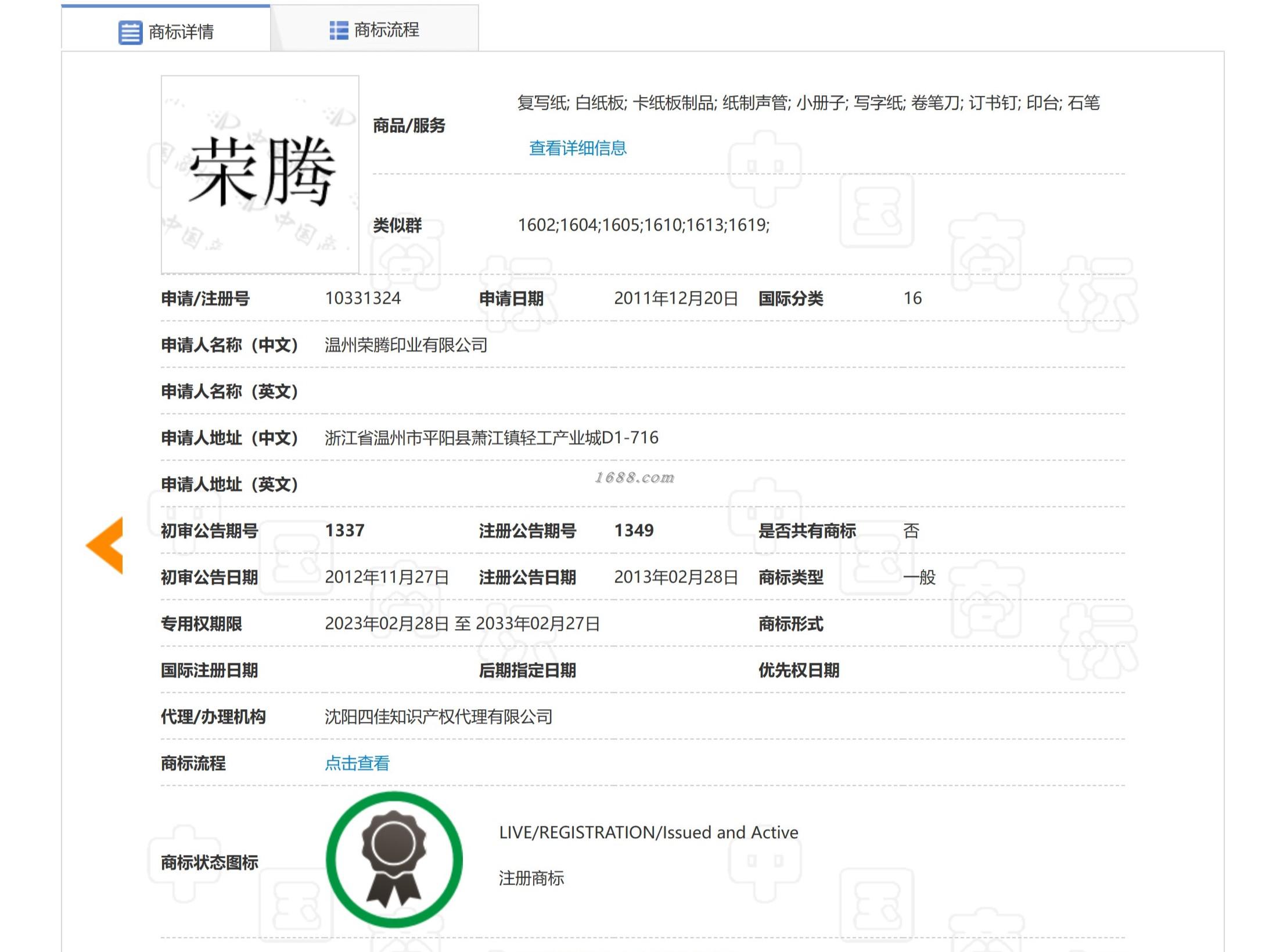This screenshot has height=952, width=1269.
Task: Click the LIVE/REGISTRATION/Issued and Active status text
Action: click(649, 832)
